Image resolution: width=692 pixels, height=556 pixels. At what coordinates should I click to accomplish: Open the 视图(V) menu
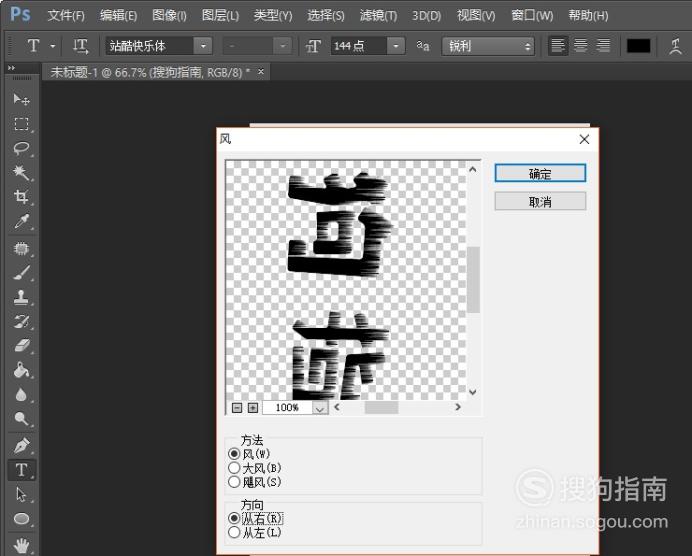point(476,16)
